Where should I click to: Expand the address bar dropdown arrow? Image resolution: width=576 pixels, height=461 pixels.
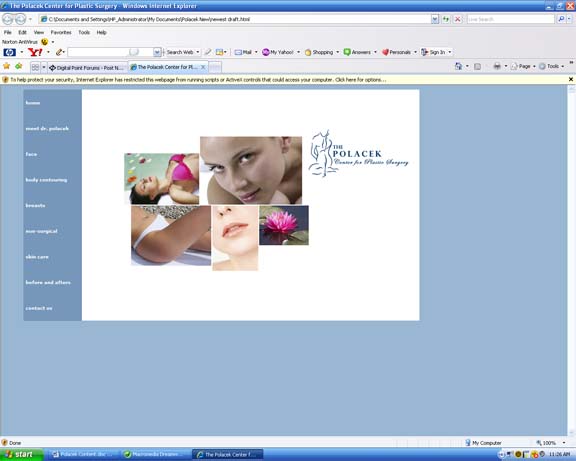pyautogui.click(x=435, y=19)
